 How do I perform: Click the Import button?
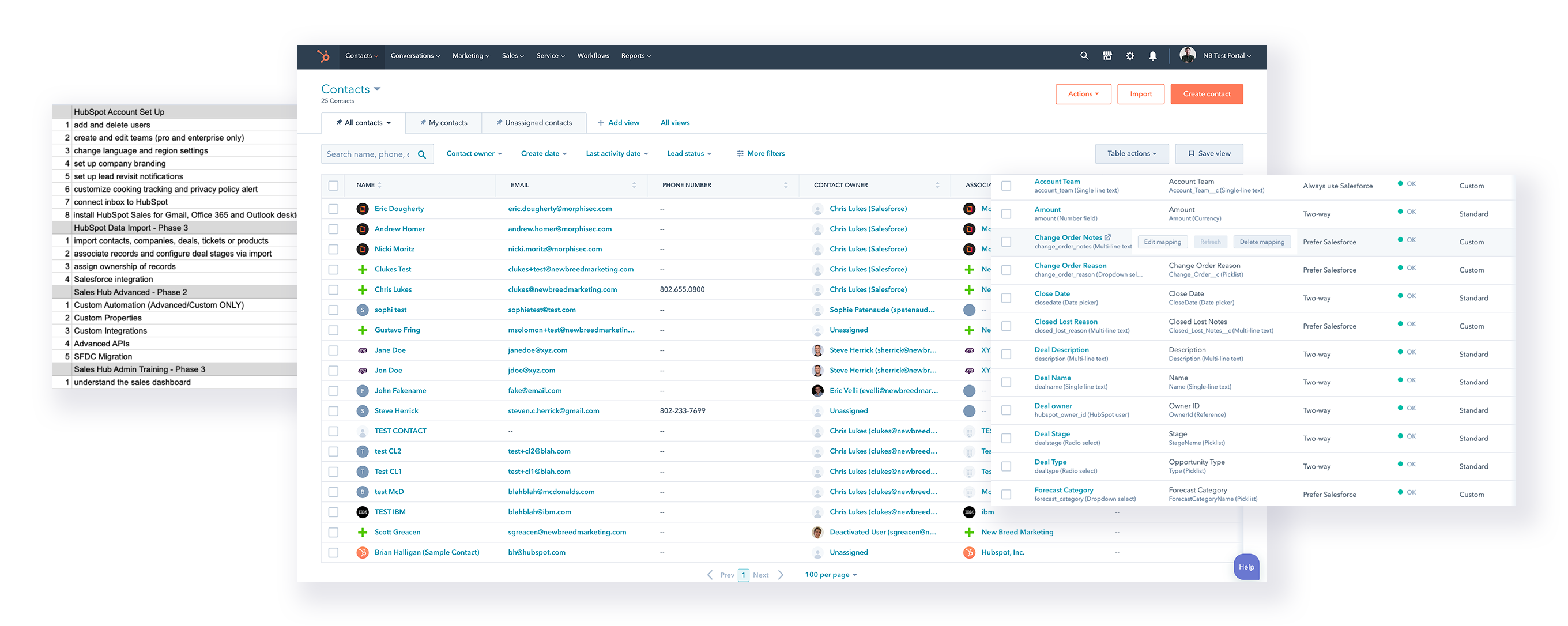coord(1141,95)
